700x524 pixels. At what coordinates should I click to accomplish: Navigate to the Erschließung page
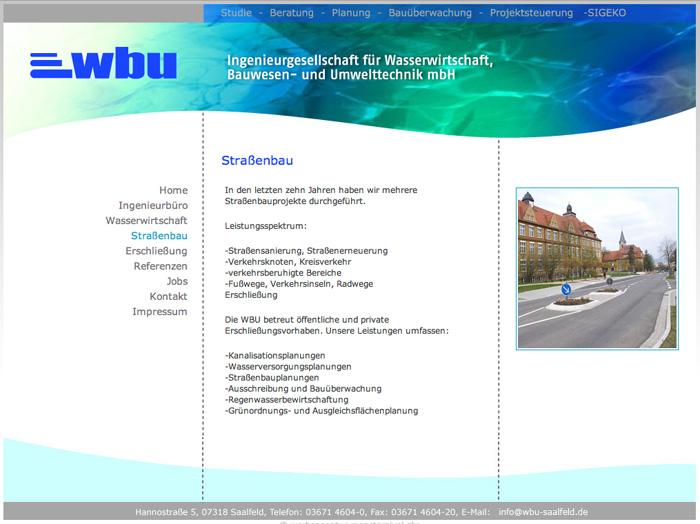[156, 251]
